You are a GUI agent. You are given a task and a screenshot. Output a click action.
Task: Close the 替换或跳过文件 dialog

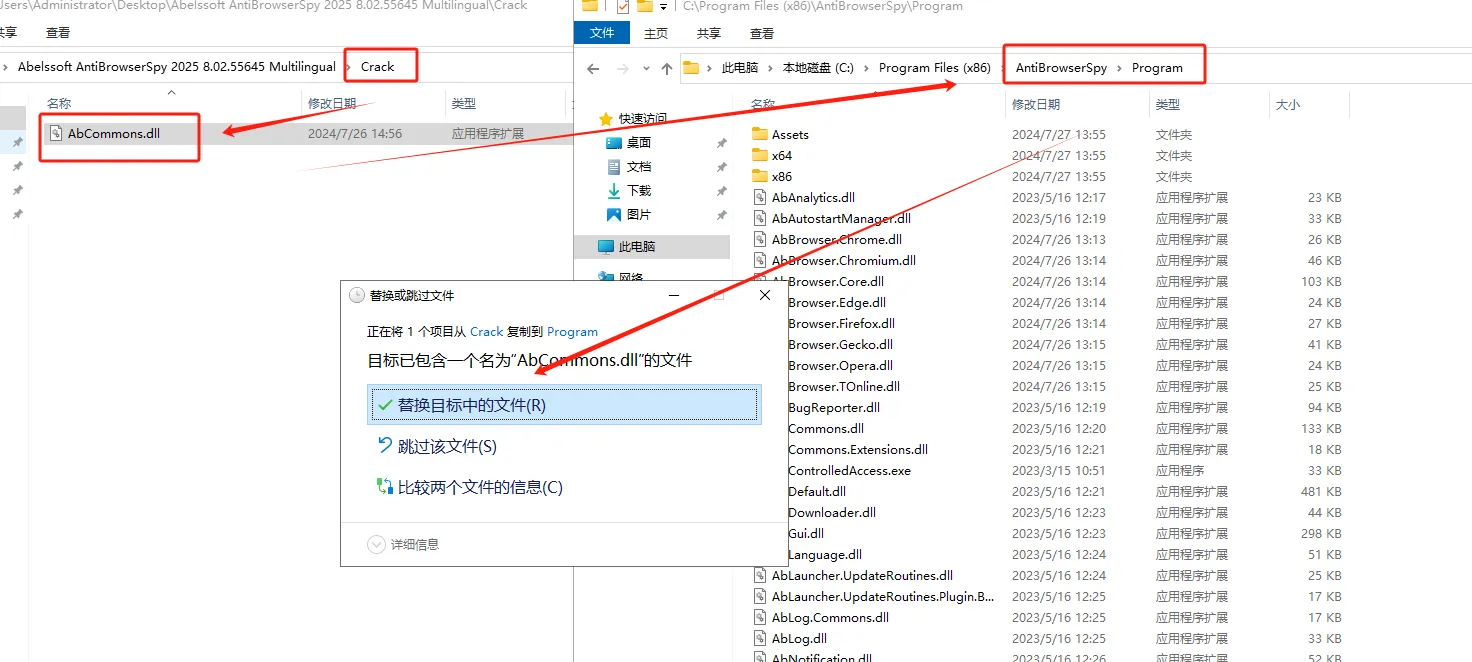pyautogui.click(x=765, y=295)
